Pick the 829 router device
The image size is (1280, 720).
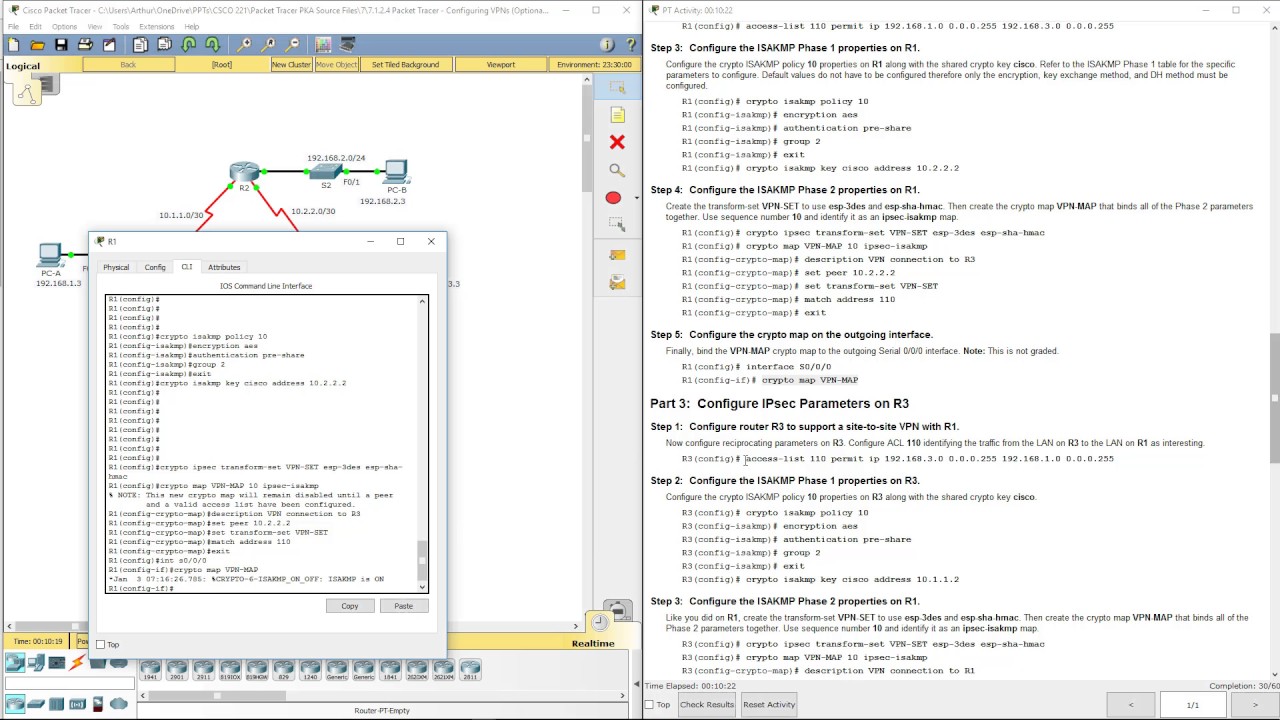tap(283, 669)
